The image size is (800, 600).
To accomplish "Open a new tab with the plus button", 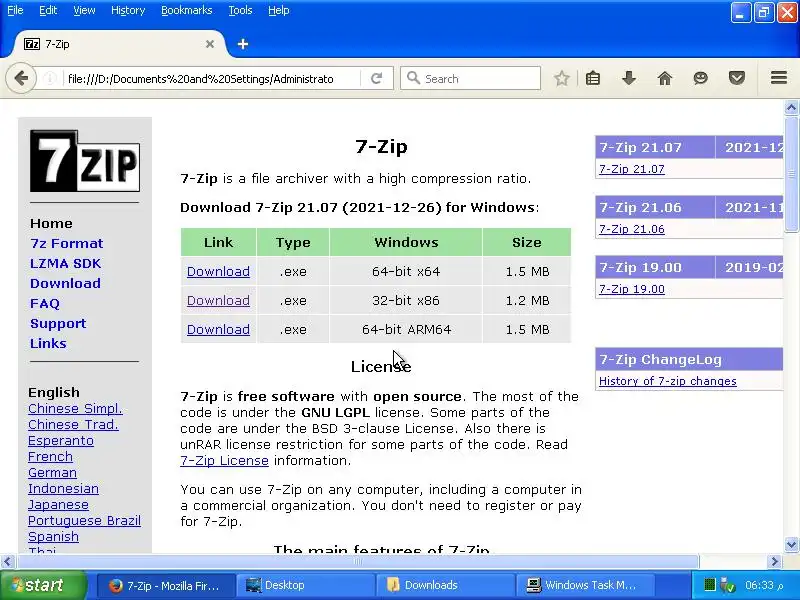I will click(x=243, y=44).
